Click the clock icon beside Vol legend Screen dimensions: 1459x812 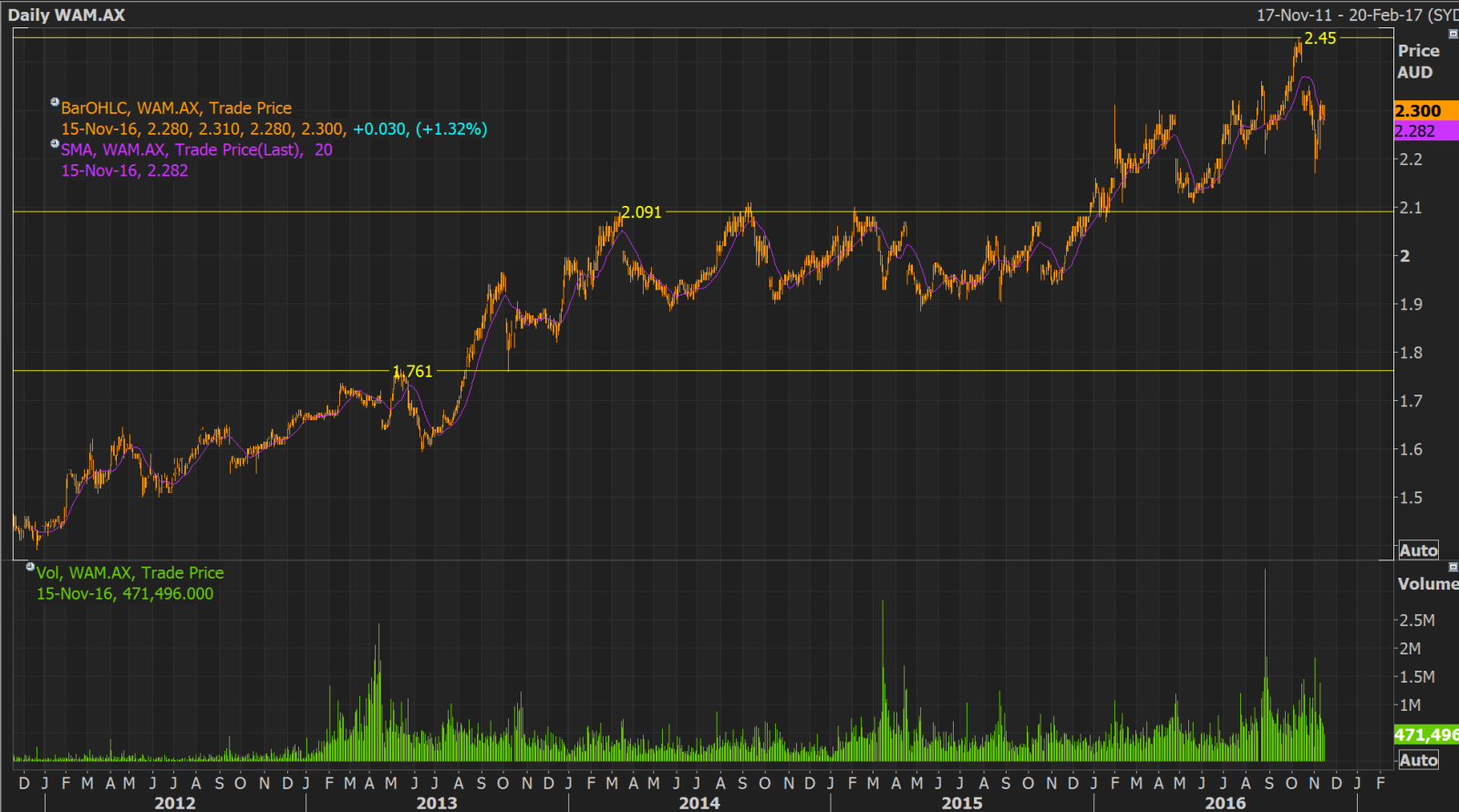coord(30,566)
